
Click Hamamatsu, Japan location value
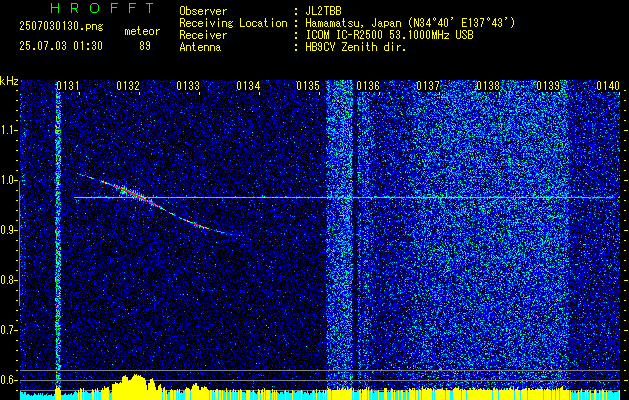[x=410, y=23]
